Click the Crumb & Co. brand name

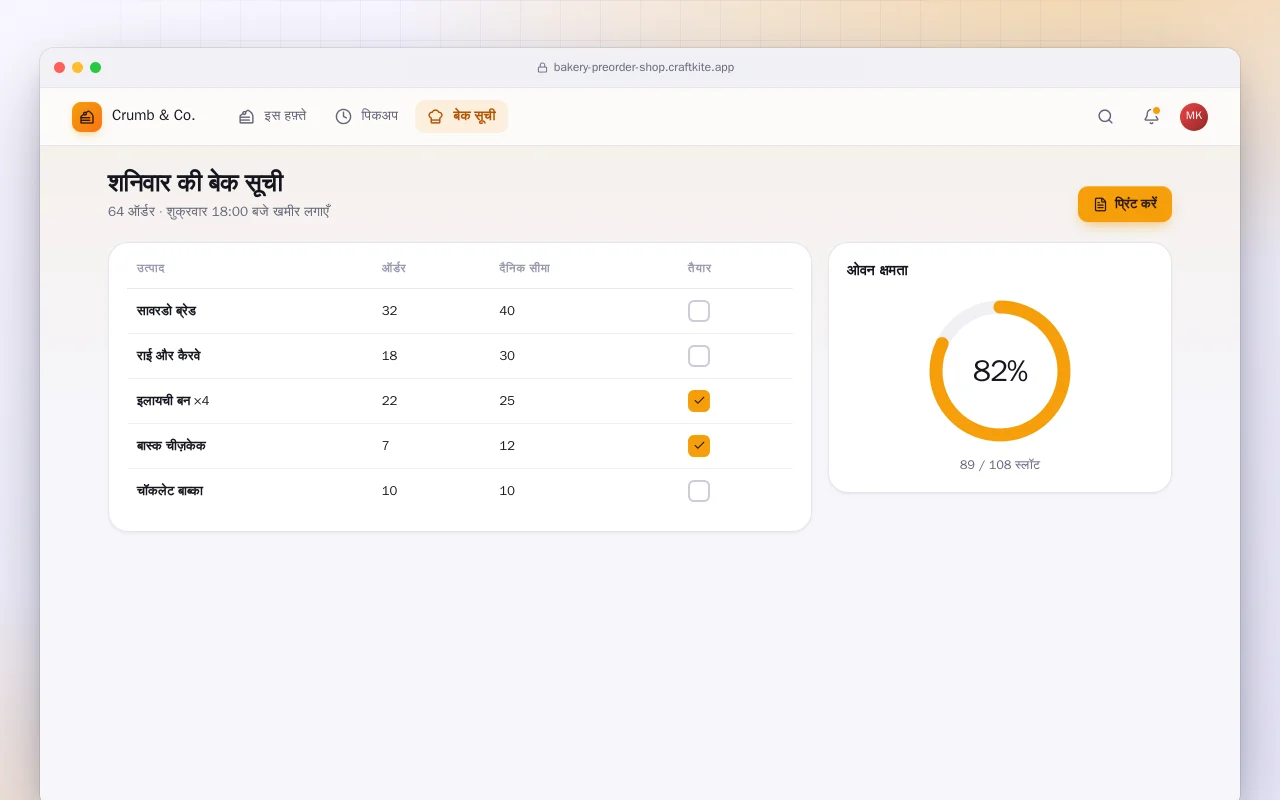click(153, 116)
